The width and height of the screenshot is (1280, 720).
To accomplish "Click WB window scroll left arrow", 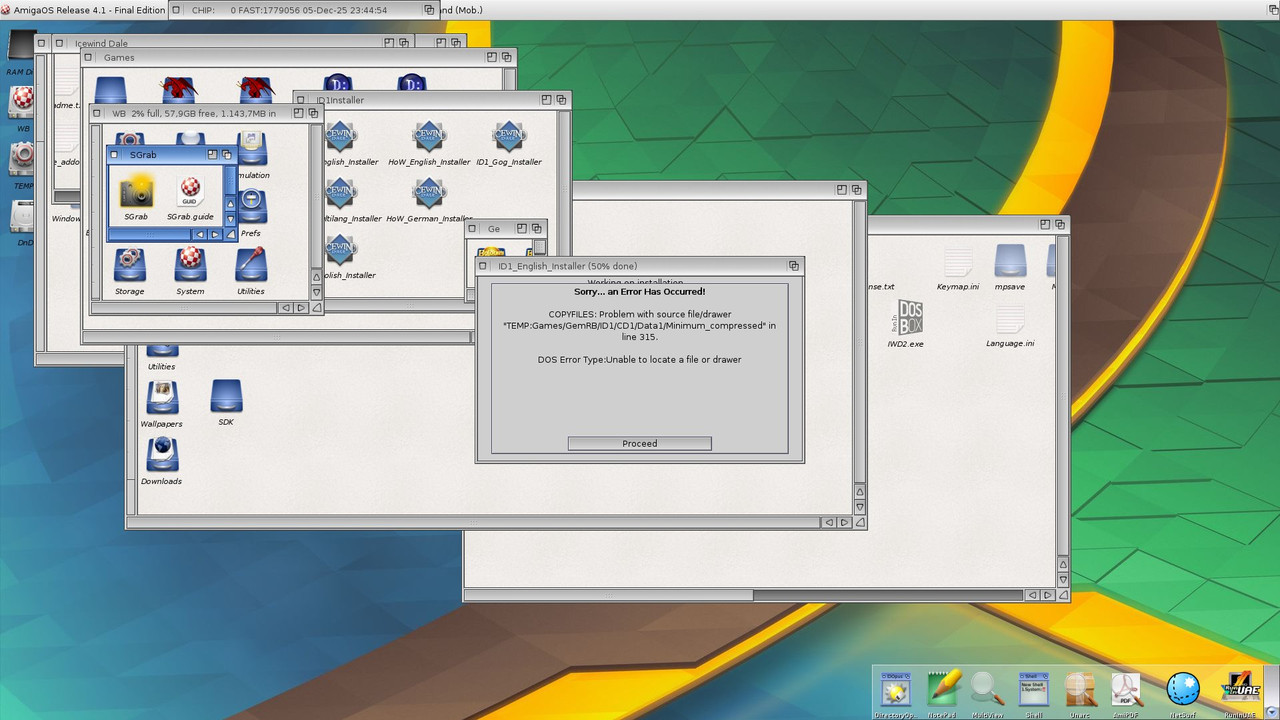I will (x=286, y=308).
